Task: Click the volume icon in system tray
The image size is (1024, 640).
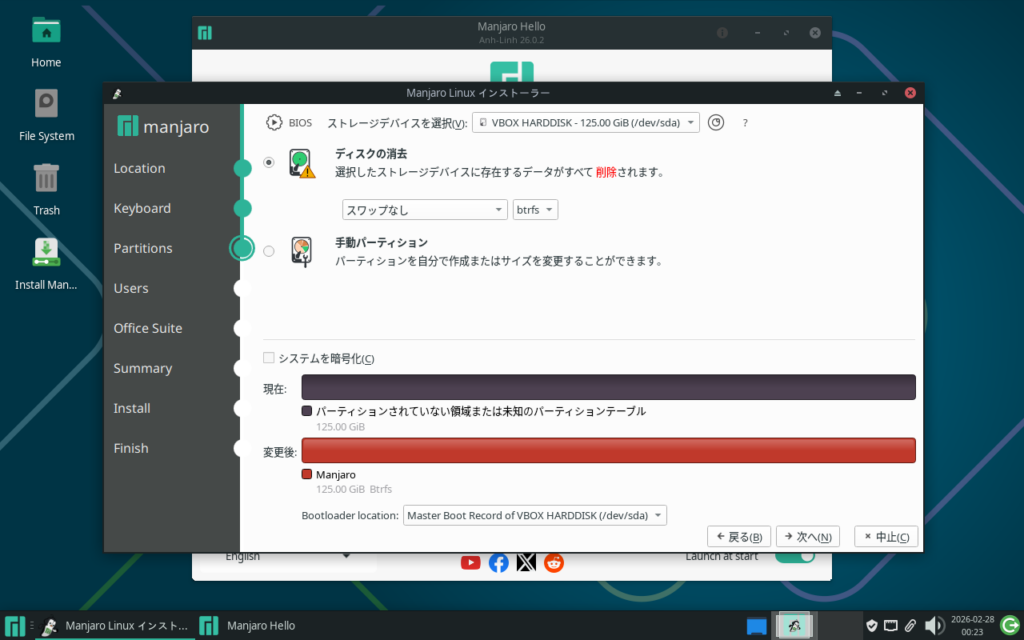Action: [x=934, y=626]
